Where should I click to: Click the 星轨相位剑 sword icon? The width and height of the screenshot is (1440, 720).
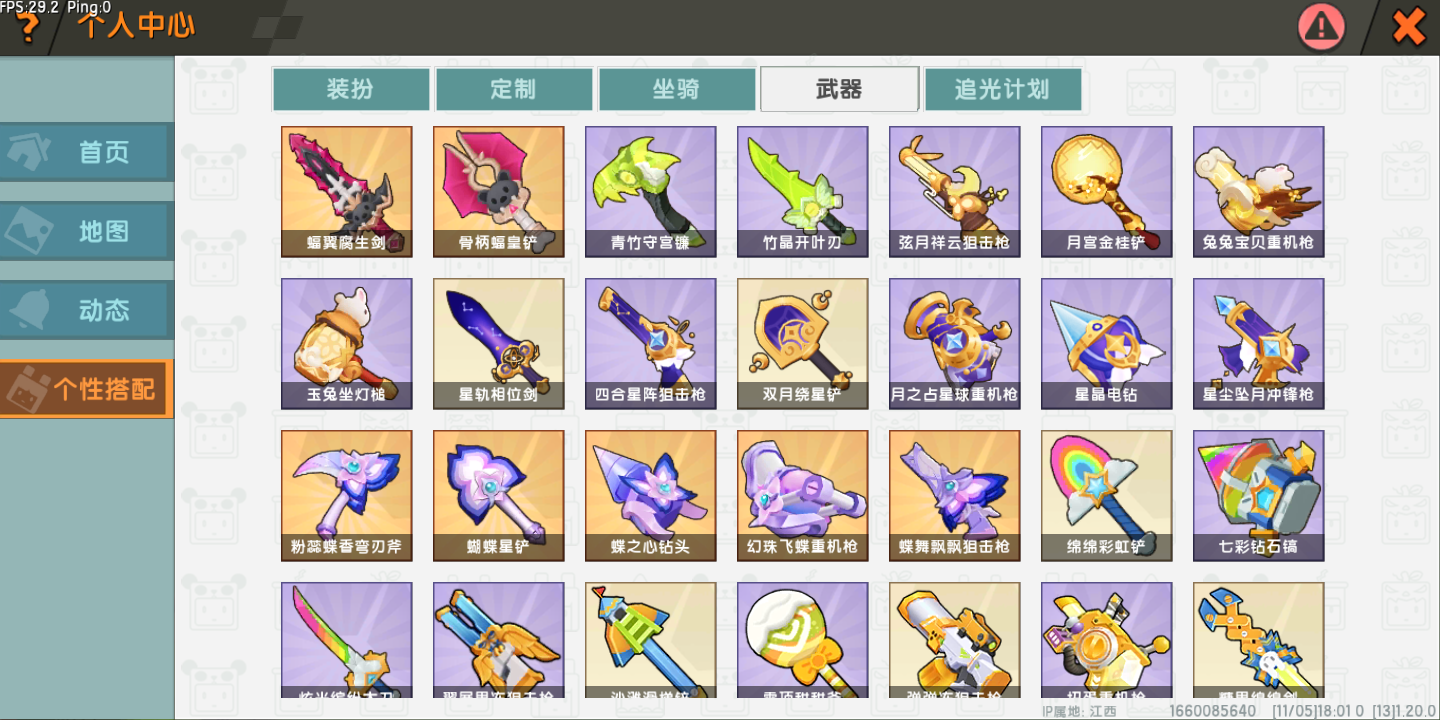click(x=498, y=344)
